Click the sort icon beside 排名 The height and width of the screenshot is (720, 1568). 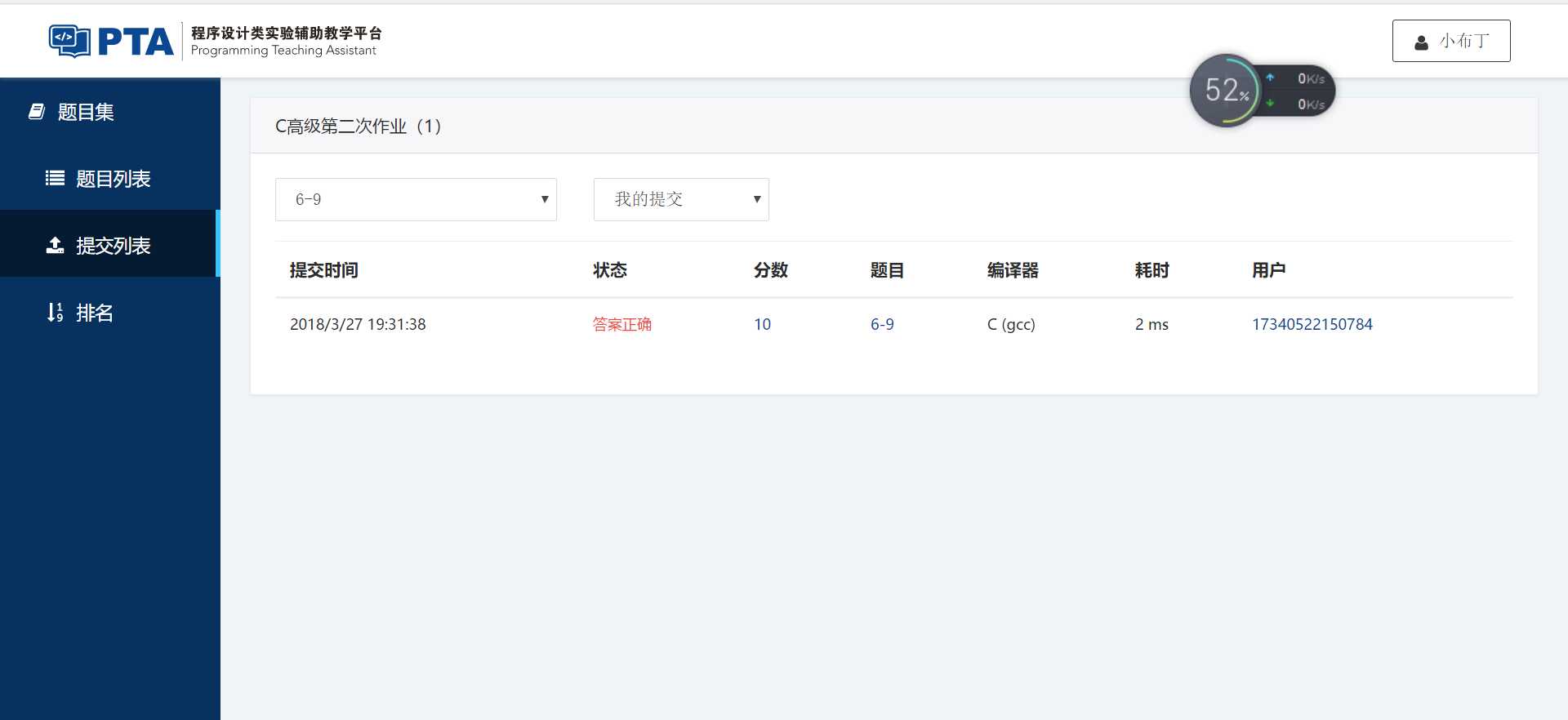55,312
